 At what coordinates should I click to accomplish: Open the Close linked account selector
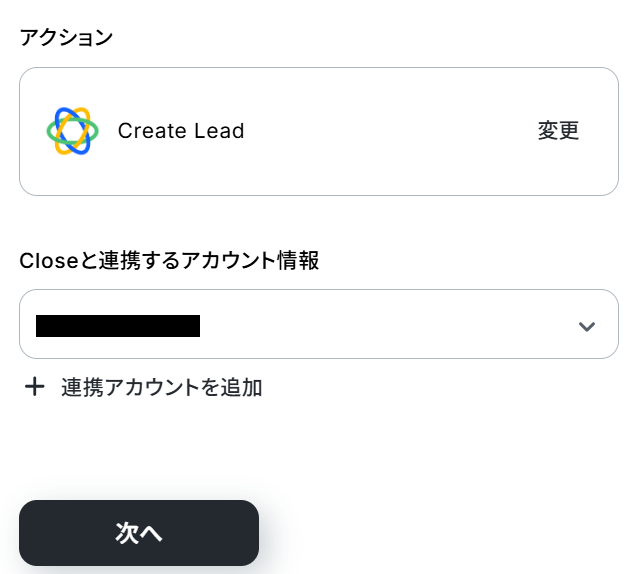pos(318,324)
